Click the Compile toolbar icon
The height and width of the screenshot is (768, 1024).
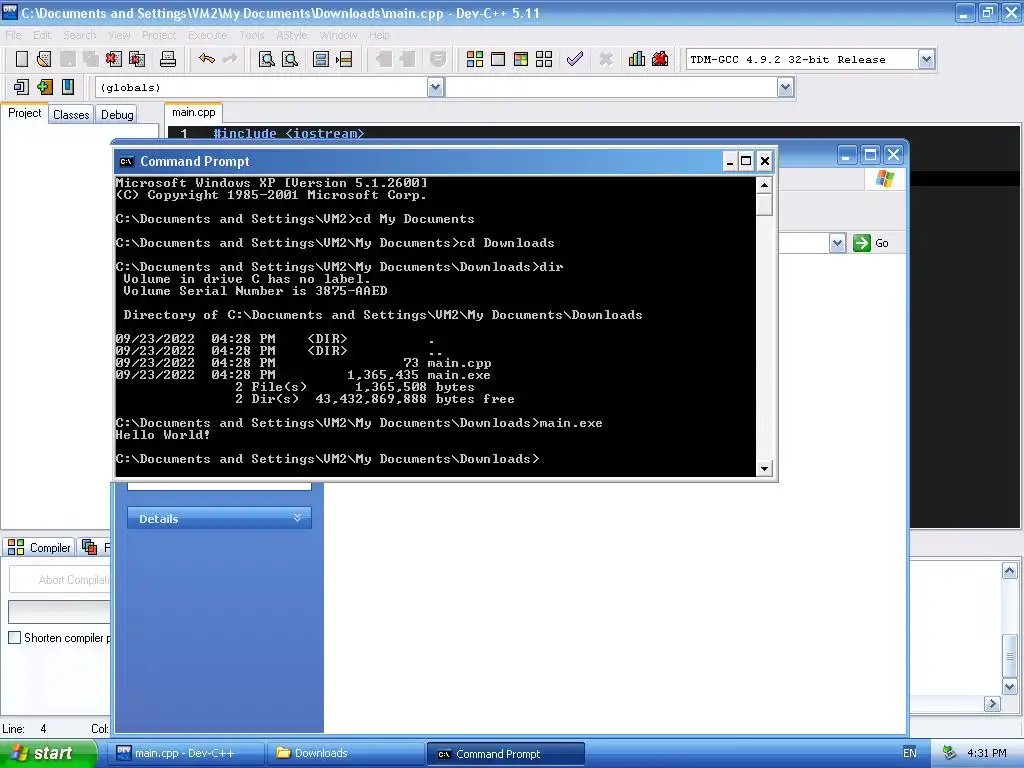tap(475, 59)
